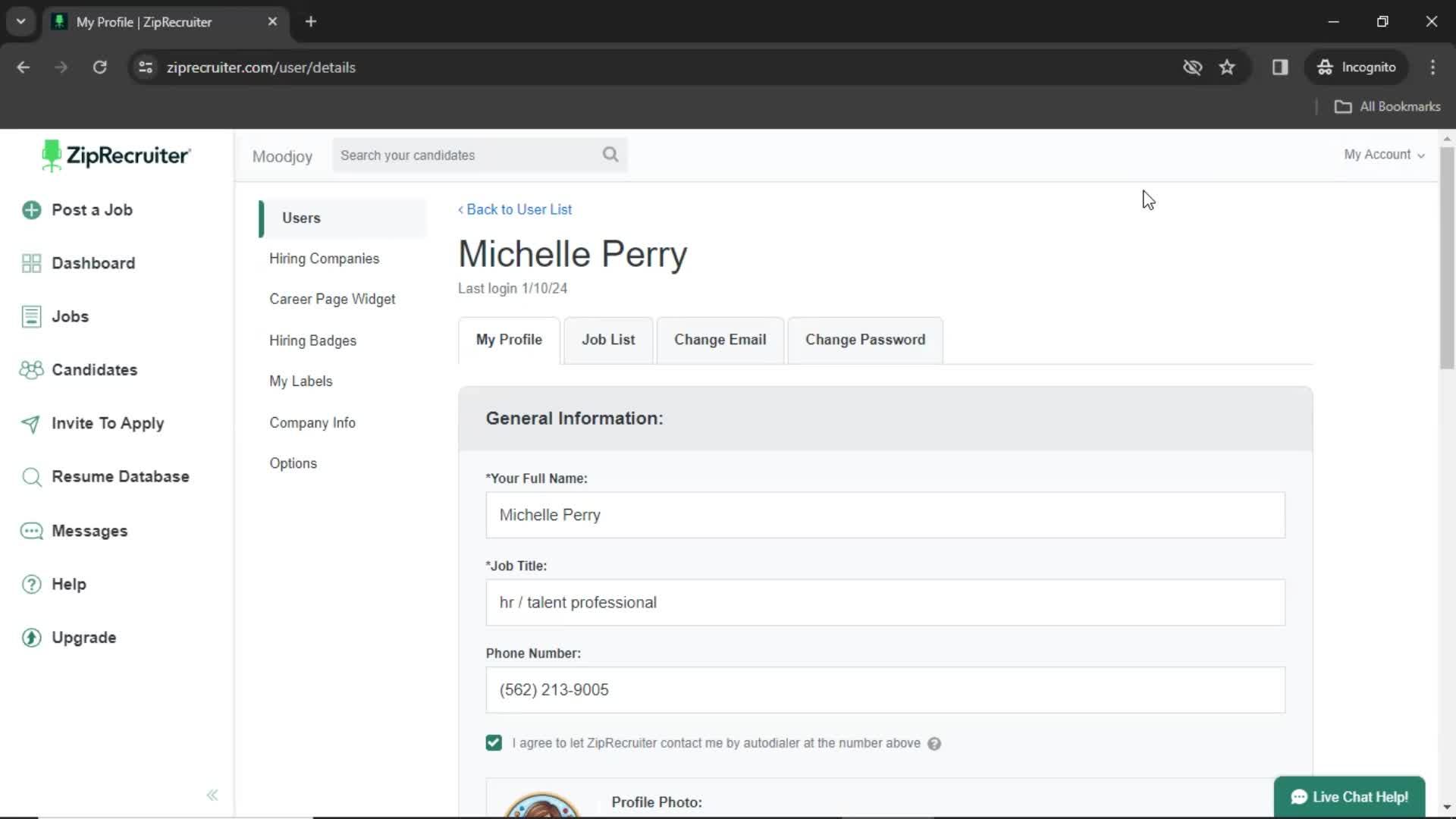Expand the My Account dropdown menu
Screen dimensions: 1456x819
[1384, 154]
